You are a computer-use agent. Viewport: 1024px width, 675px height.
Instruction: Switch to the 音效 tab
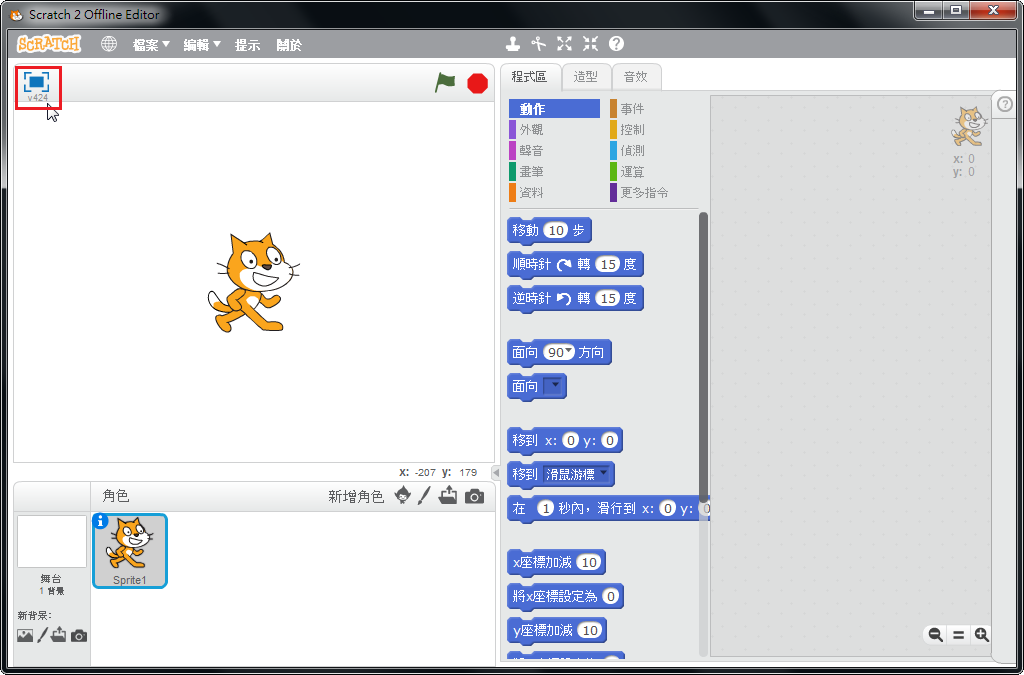pos(635,77)
